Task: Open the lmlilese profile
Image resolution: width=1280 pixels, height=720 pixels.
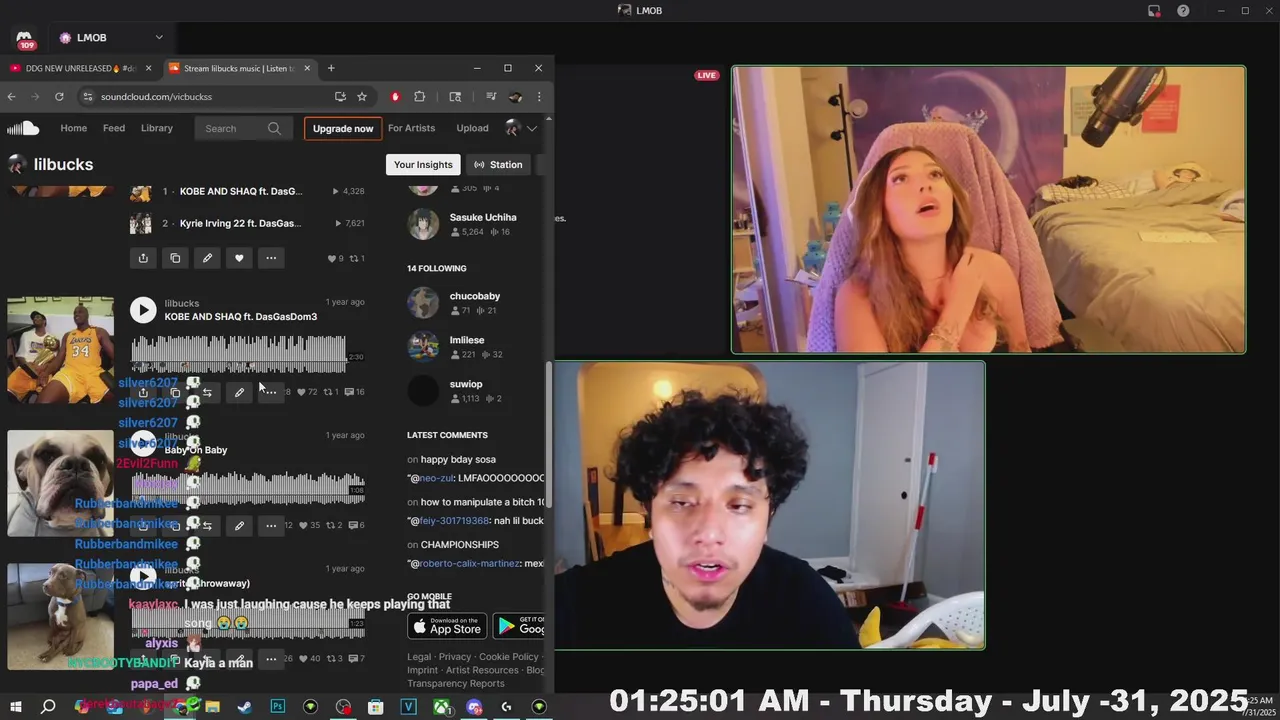Action: [x=467, y=340]
